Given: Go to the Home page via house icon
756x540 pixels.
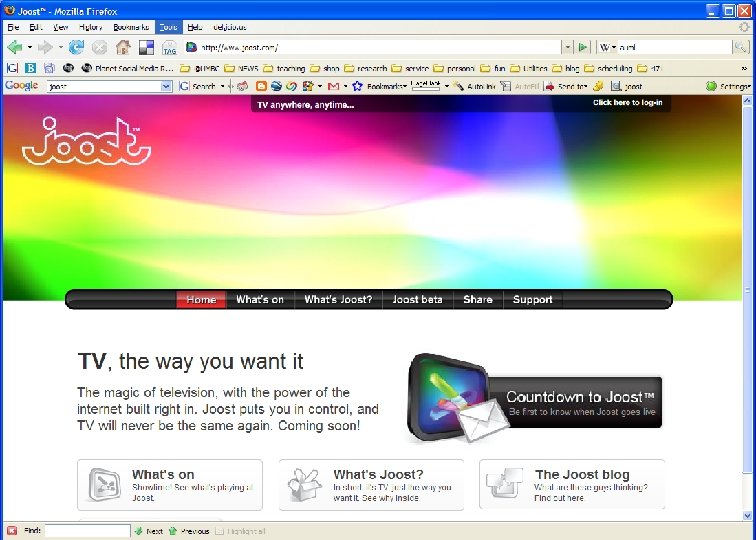Looking at the screenshot, I should 123,47.
